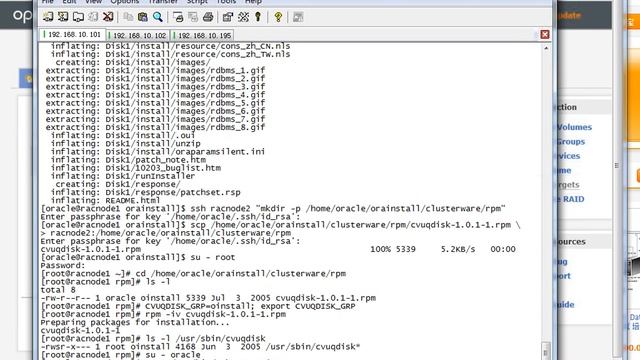Click the line 'inflating: Disk1/patch_note.htm'
This screenshot has height=360, width=640.
[128, 160]
